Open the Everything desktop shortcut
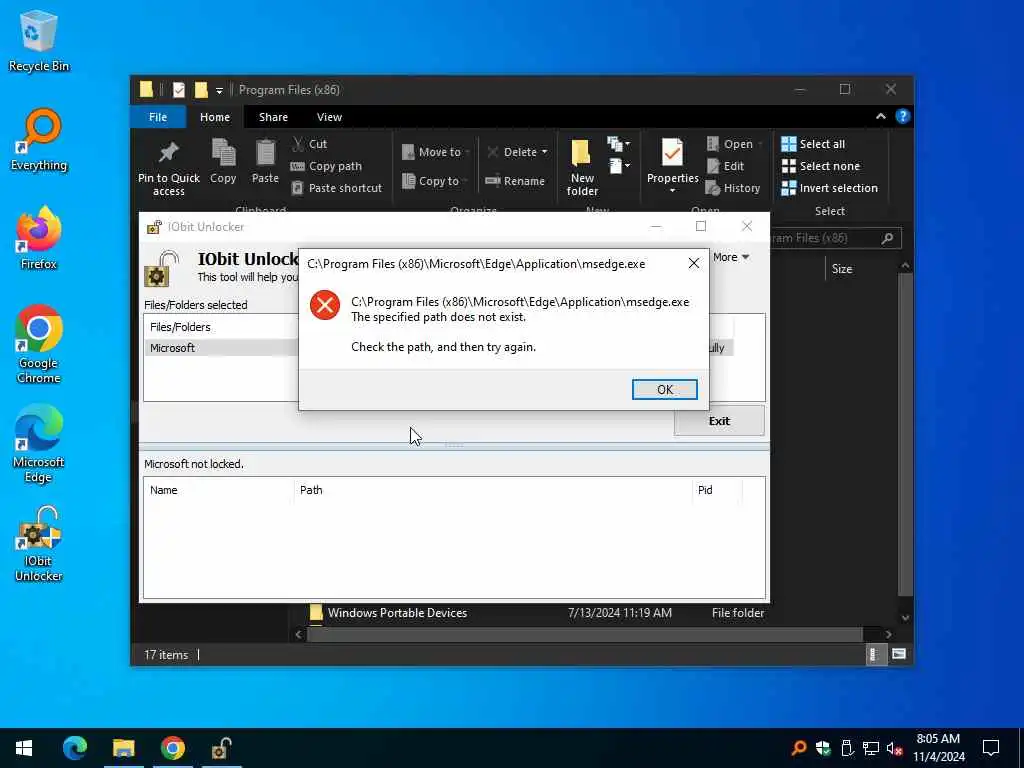Image resolution: width=1024 pixels, height=768 pixels. pyautogui.click(x=39, y=140)
